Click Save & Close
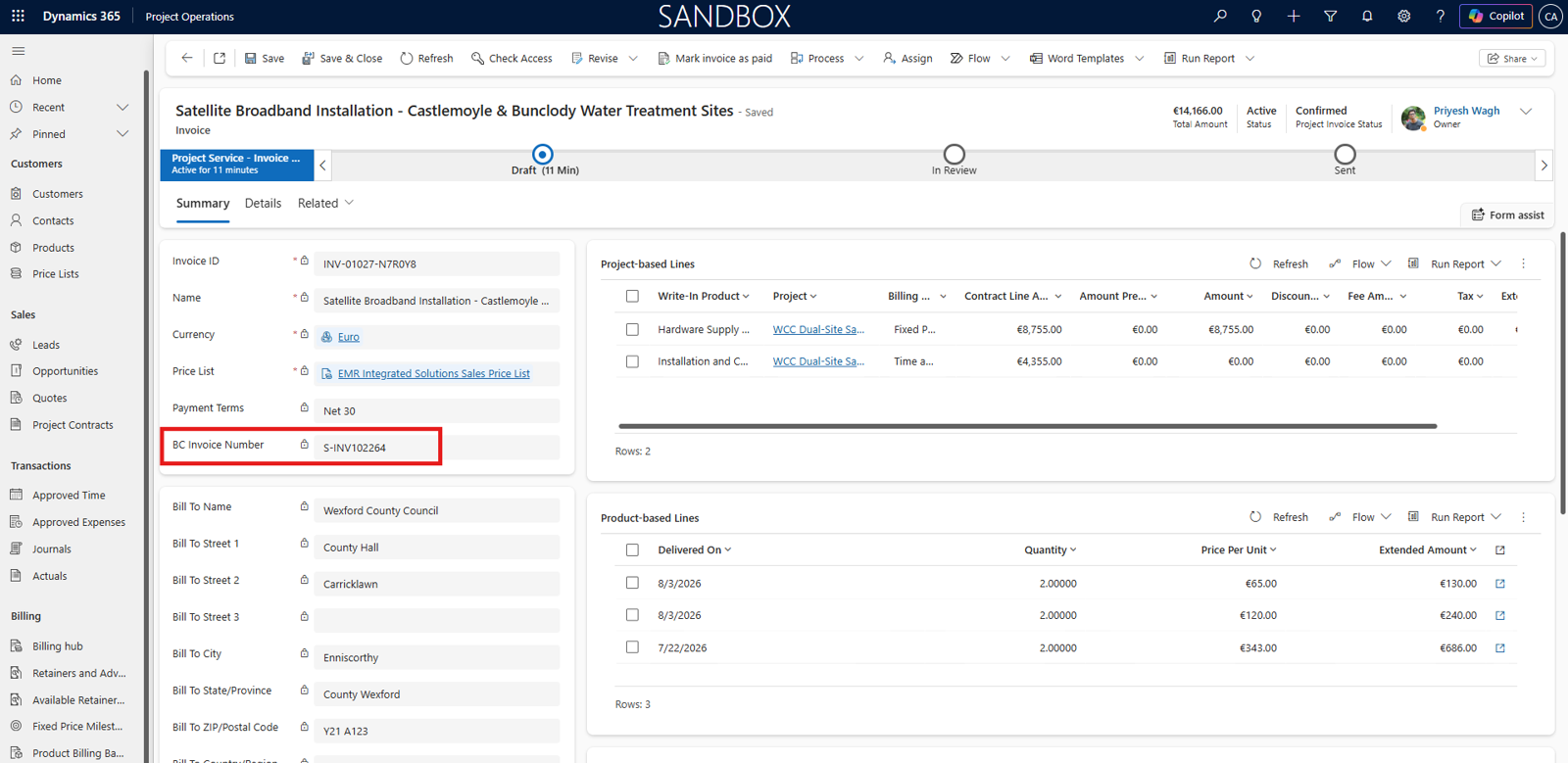Screen dimensions: 1568x763 pos(342,58)
